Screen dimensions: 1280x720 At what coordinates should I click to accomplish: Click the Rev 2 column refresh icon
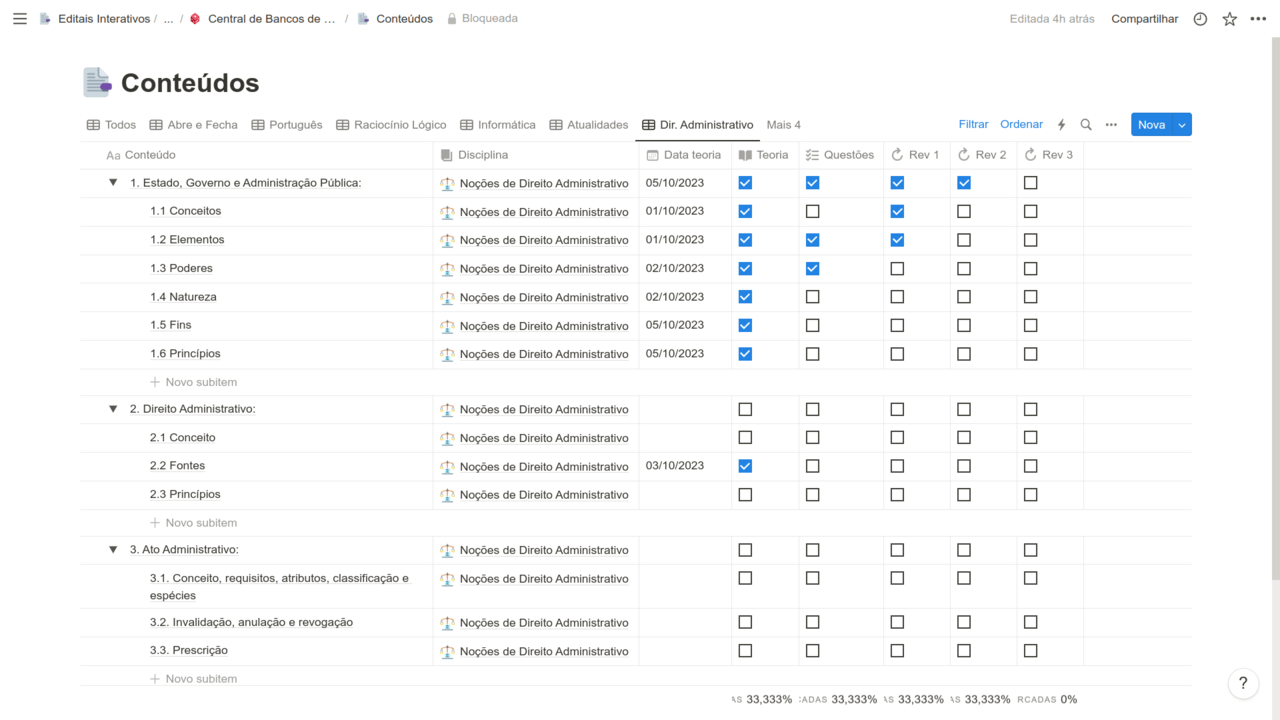coord(964,155)
